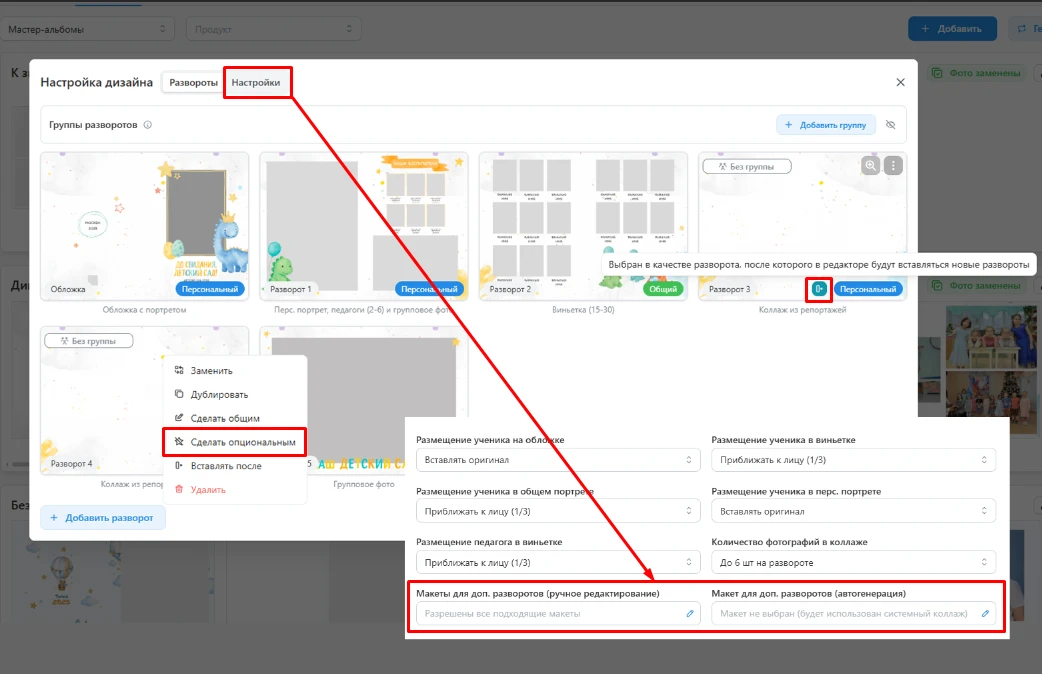1042x674 pixels.
Task: Expand the Размещение ученика в перс. портрете dropdown
Action: point(853,511)
